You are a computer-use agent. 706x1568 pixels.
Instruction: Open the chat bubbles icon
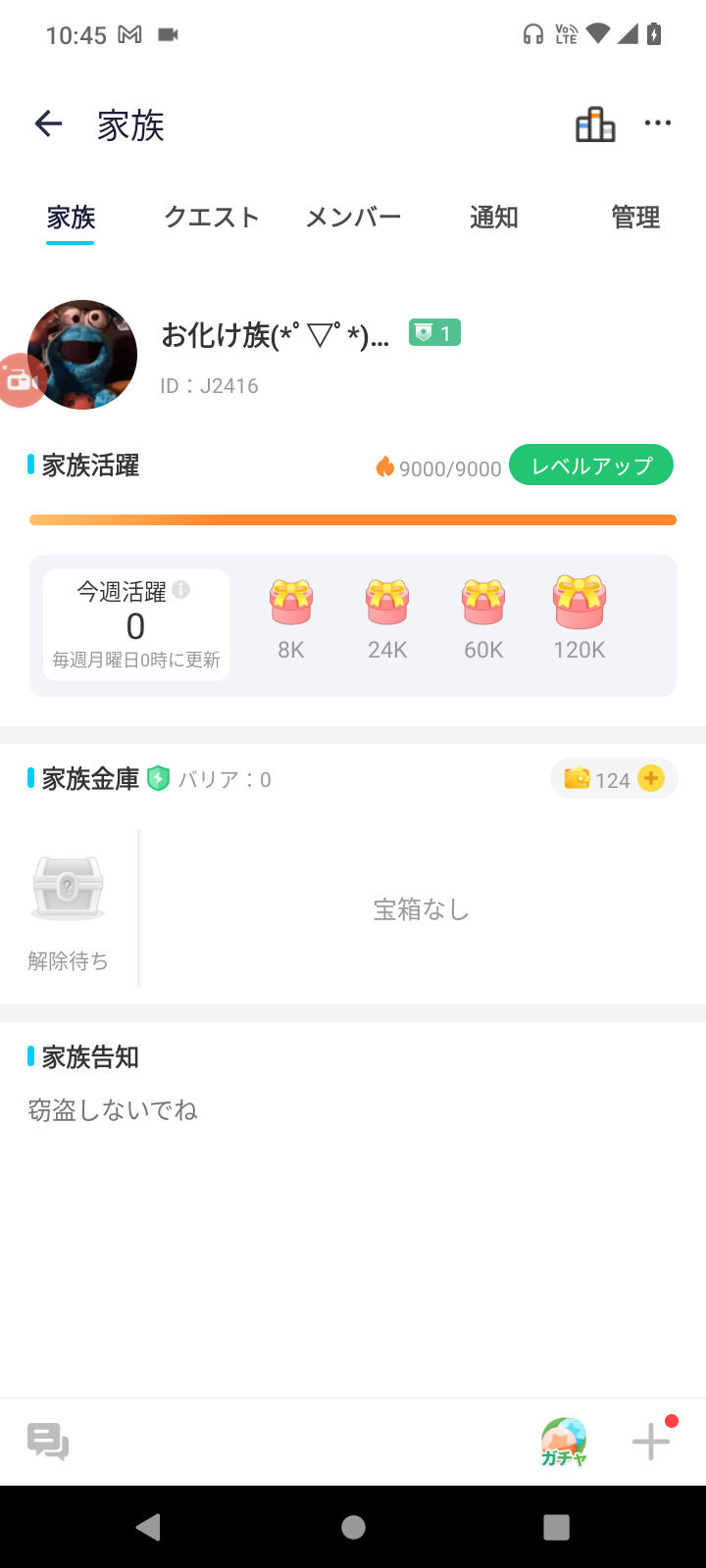[x=48, y=1442]
